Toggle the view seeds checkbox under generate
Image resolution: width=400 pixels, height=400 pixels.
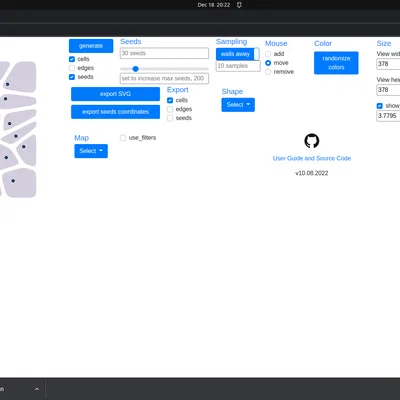72,77
